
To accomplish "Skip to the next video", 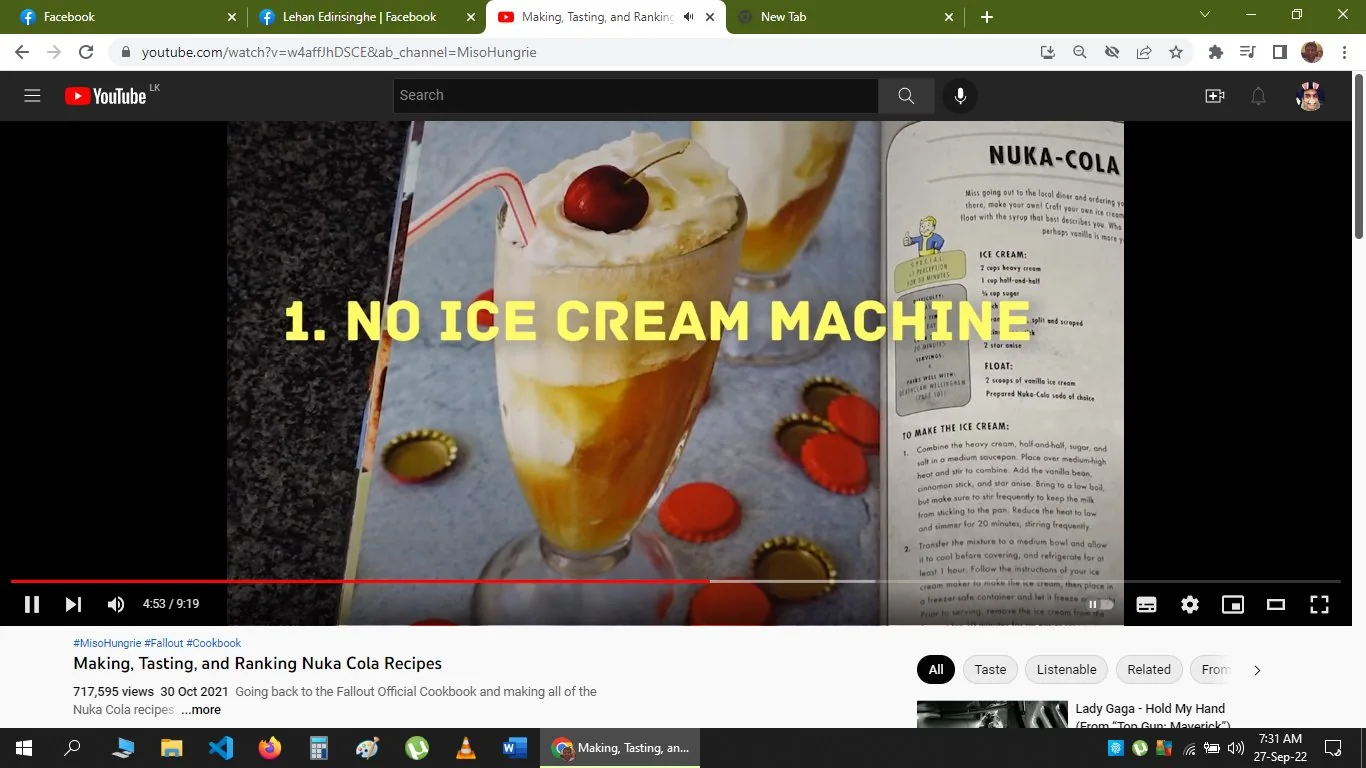I will 73,604.
